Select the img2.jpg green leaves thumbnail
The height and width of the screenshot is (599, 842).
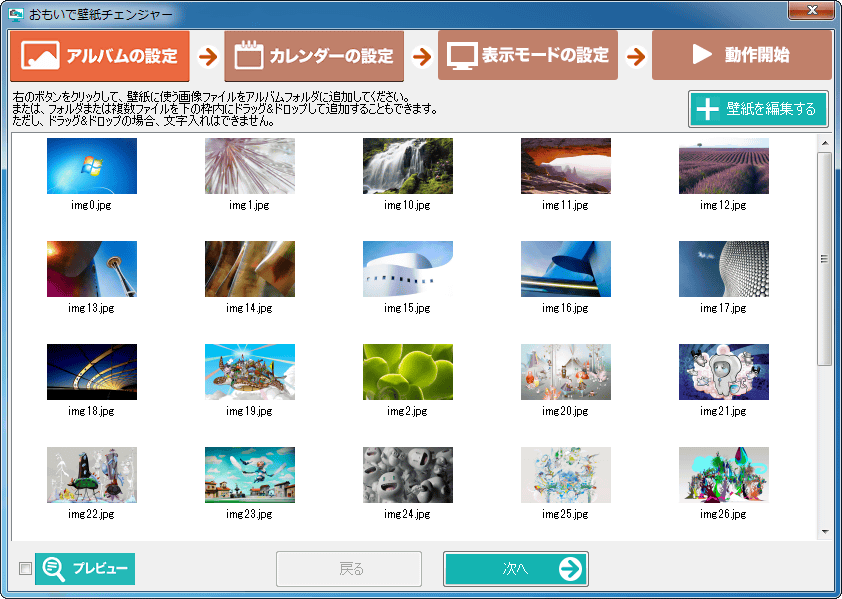pyautogui.click(x=408, y=372)
